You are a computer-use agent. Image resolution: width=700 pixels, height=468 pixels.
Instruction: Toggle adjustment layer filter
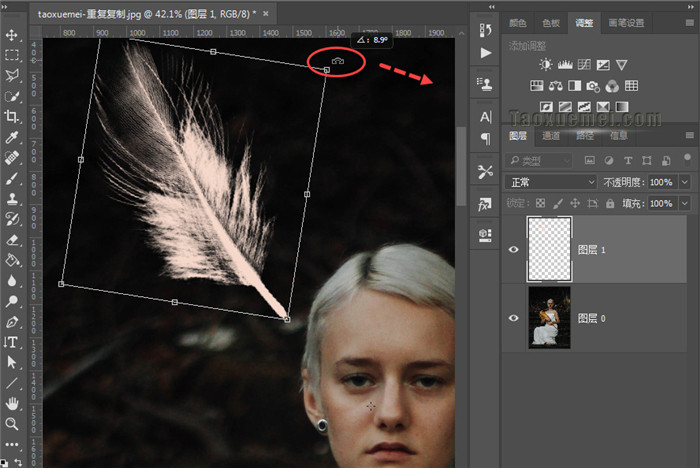(608, 160)
